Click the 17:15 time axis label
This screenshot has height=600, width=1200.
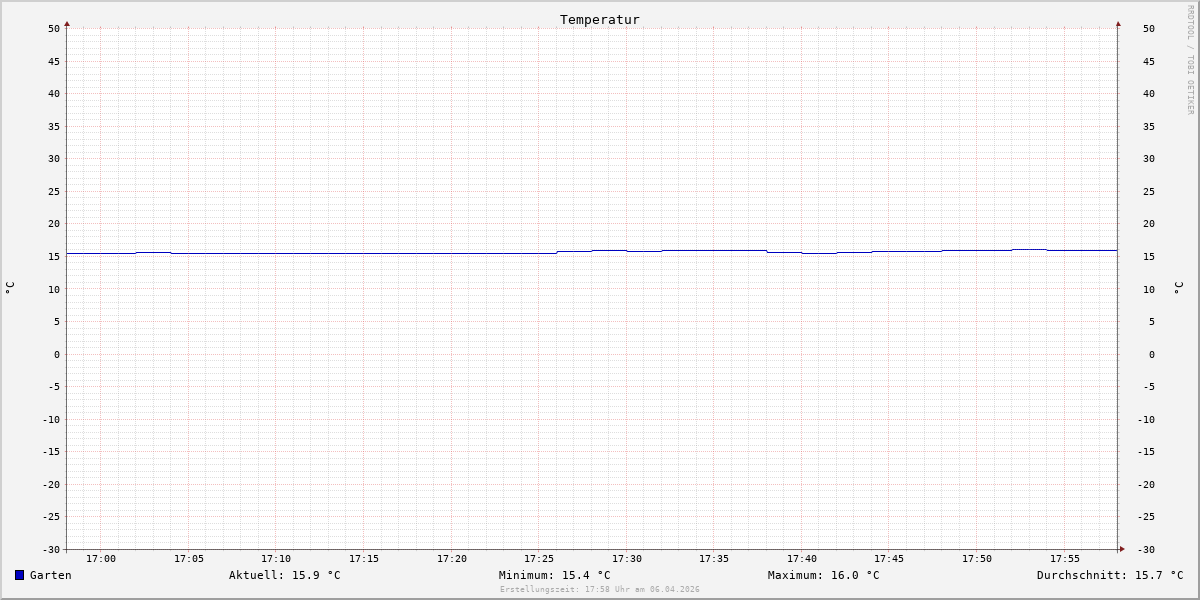[364, 558]
